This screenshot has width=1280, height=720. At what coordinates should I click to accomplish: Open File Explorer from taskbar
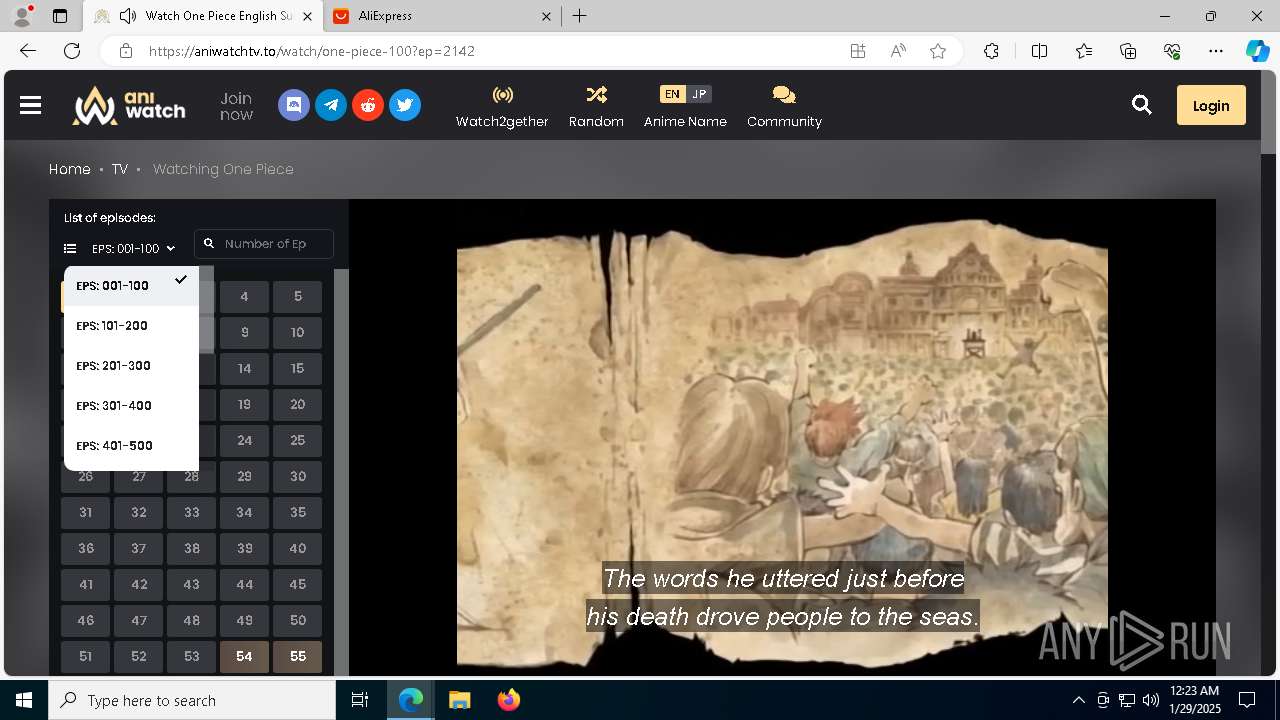pyautogui.click(x=460, y=700)
